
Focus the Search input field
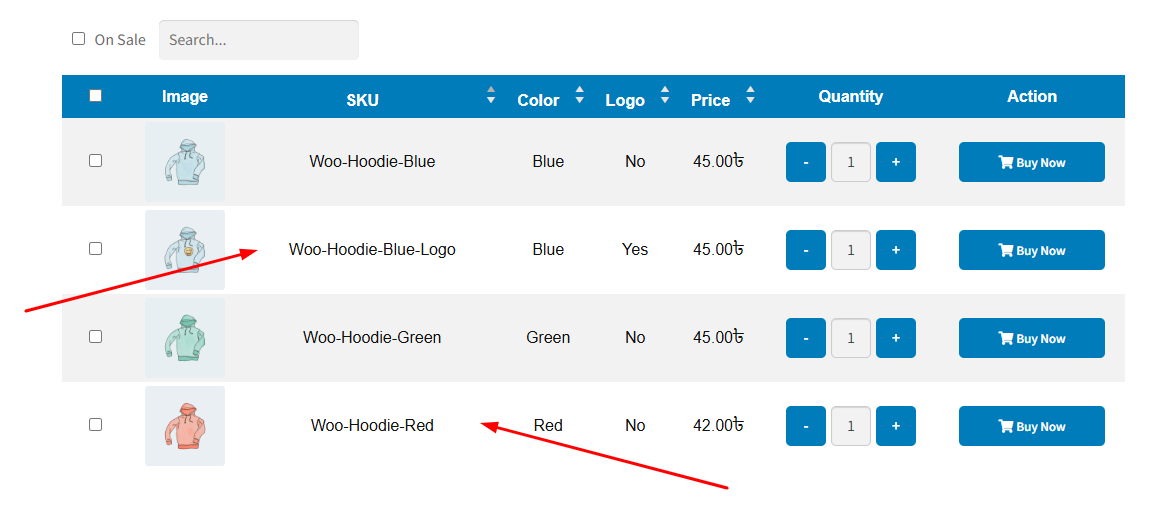(x=258, y=40)
